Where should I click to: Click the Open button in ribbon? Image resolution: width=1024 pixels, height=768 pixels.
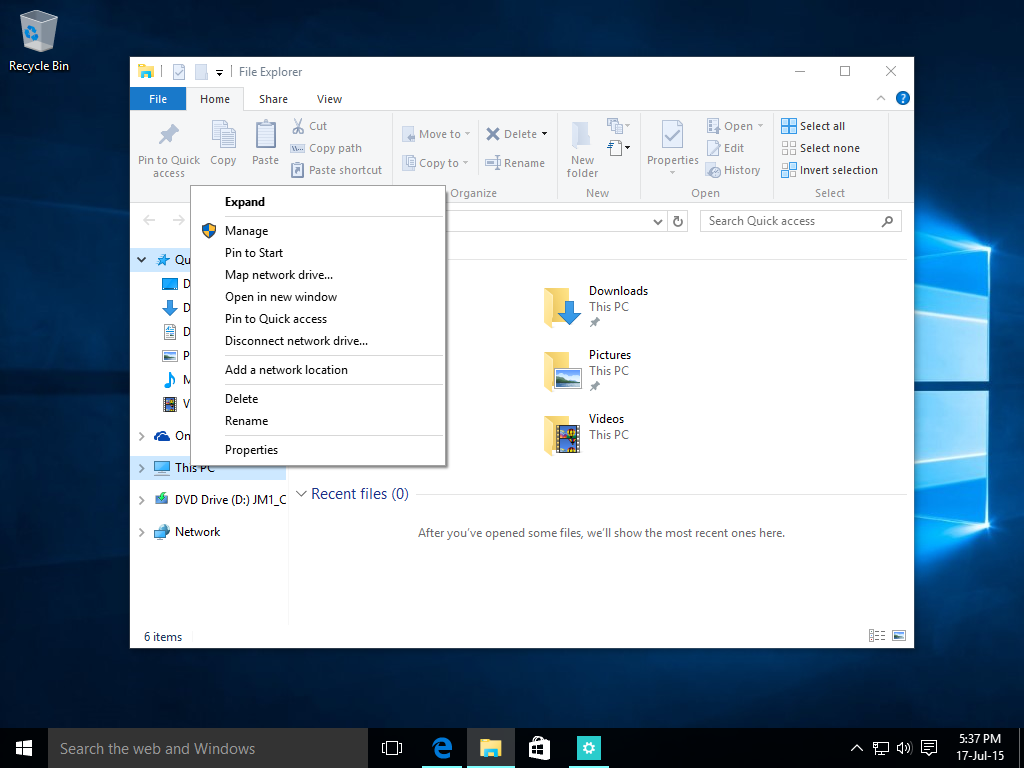click(735, 126)
